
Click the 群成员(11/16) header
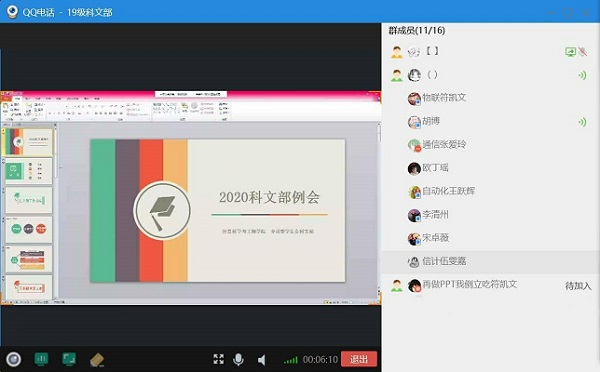click(417, 30)
